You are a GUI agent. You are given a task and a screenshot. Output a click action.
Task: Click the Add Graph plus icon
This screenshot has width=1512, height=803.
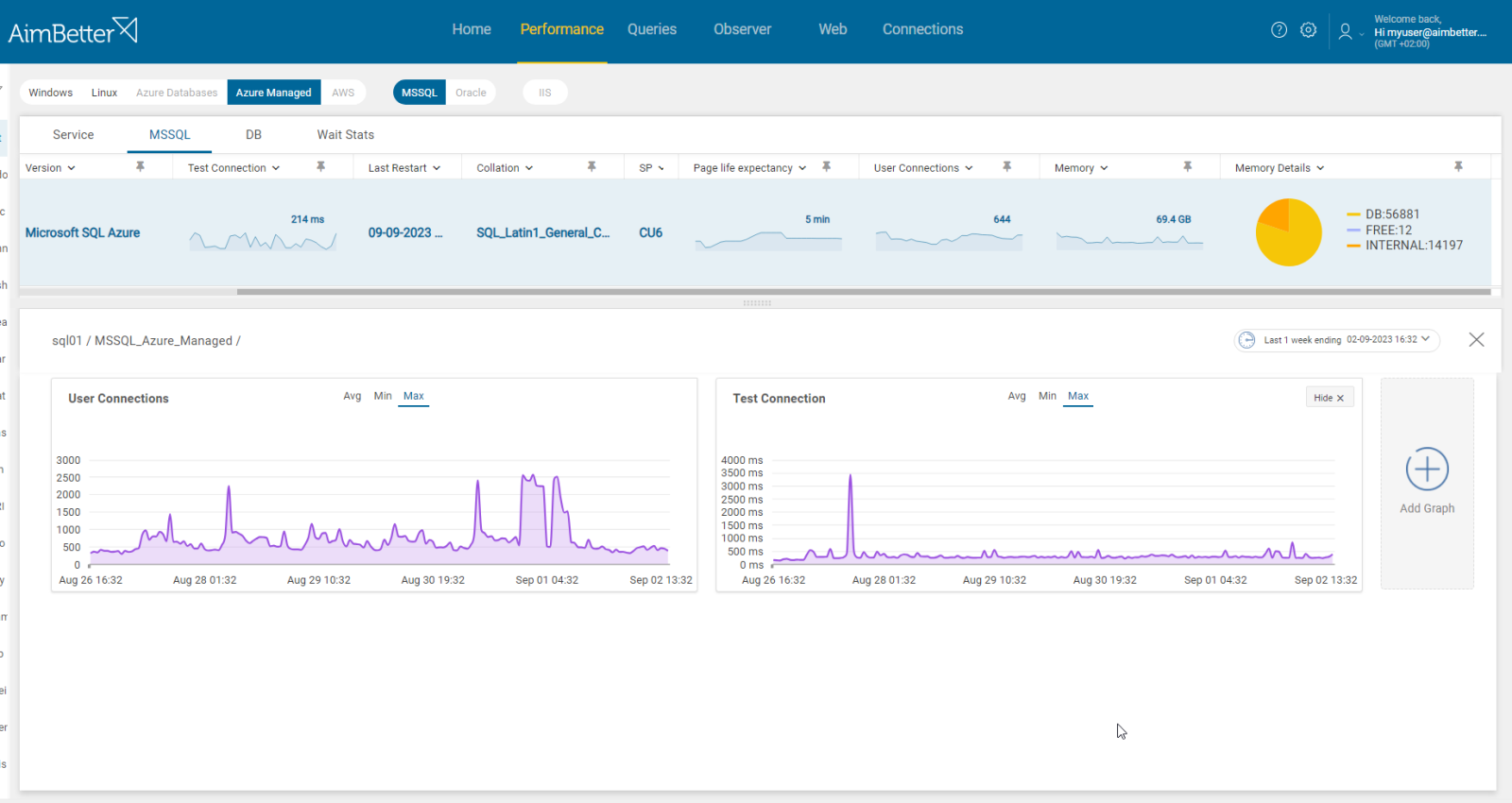1427,469
